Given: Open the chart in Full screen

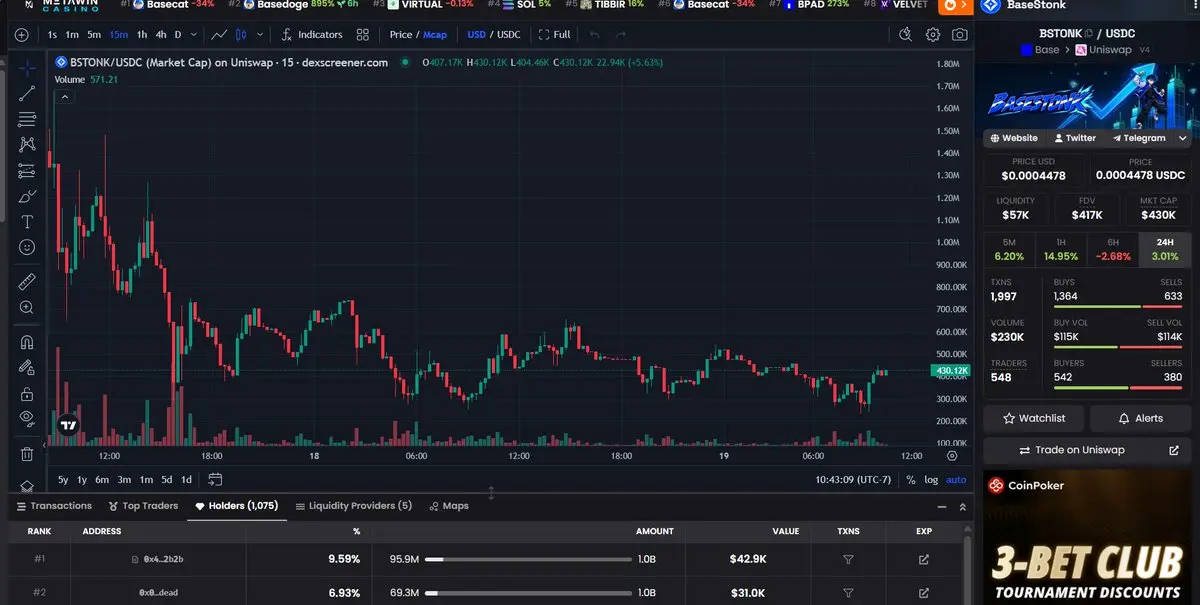Looking at the screenshot, I should coord(554,34).
